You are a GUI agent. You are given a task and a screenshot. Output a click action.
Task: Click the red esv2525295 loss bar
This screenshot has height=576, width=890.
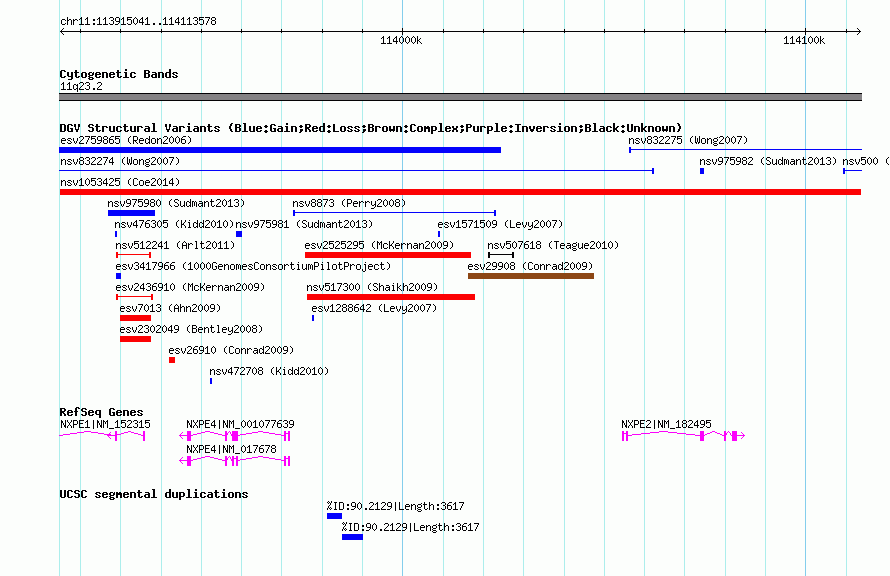click(x=388, y=255)
